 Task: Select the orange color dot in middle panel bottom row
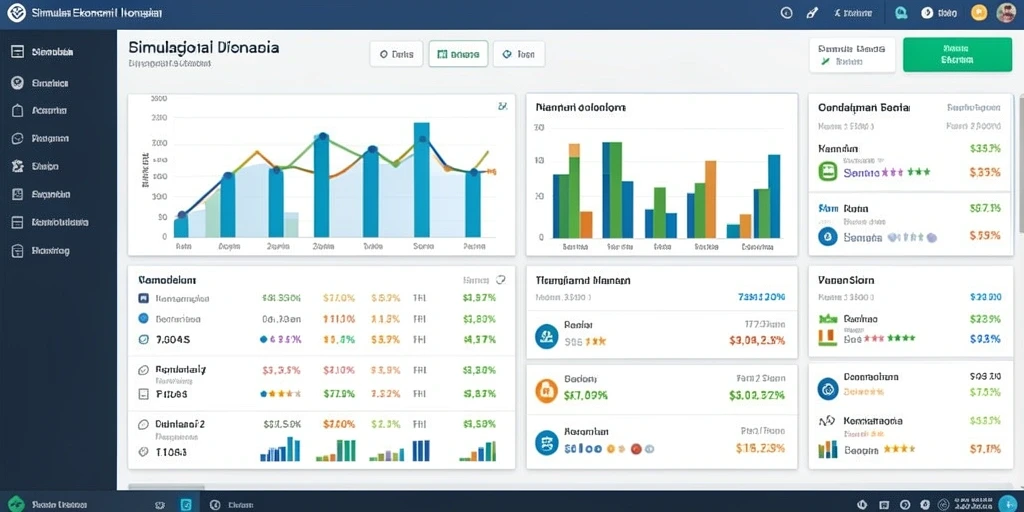pos(612,449)
